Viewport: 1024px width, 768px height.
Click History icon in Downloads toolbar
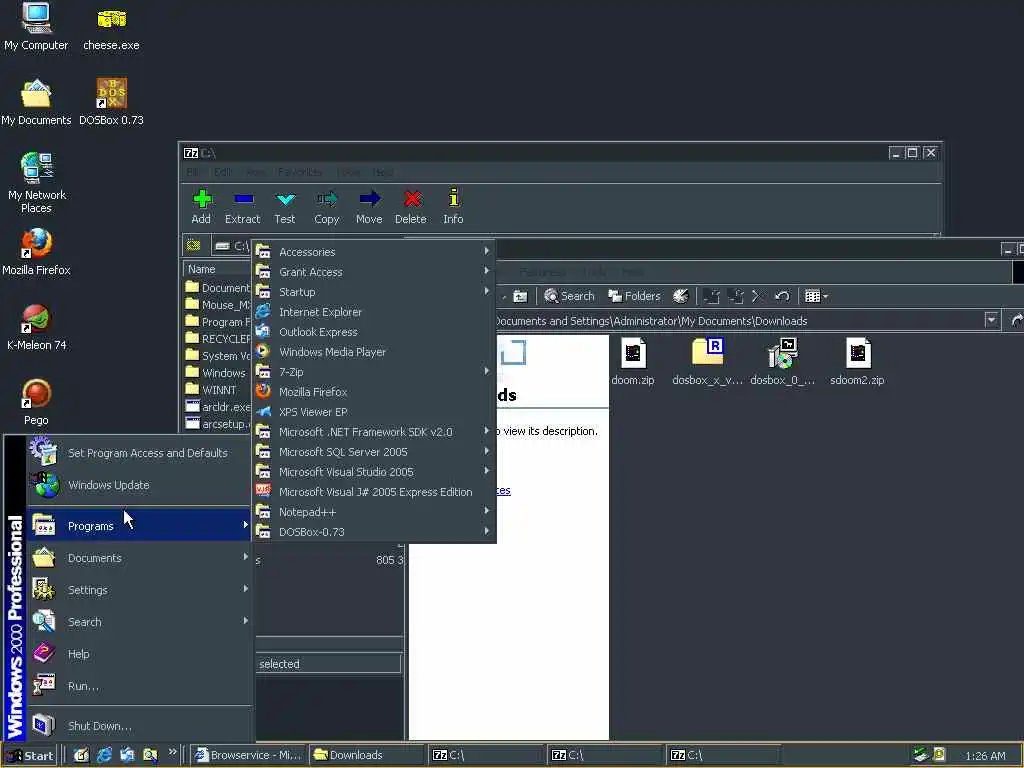coord(680,296)
